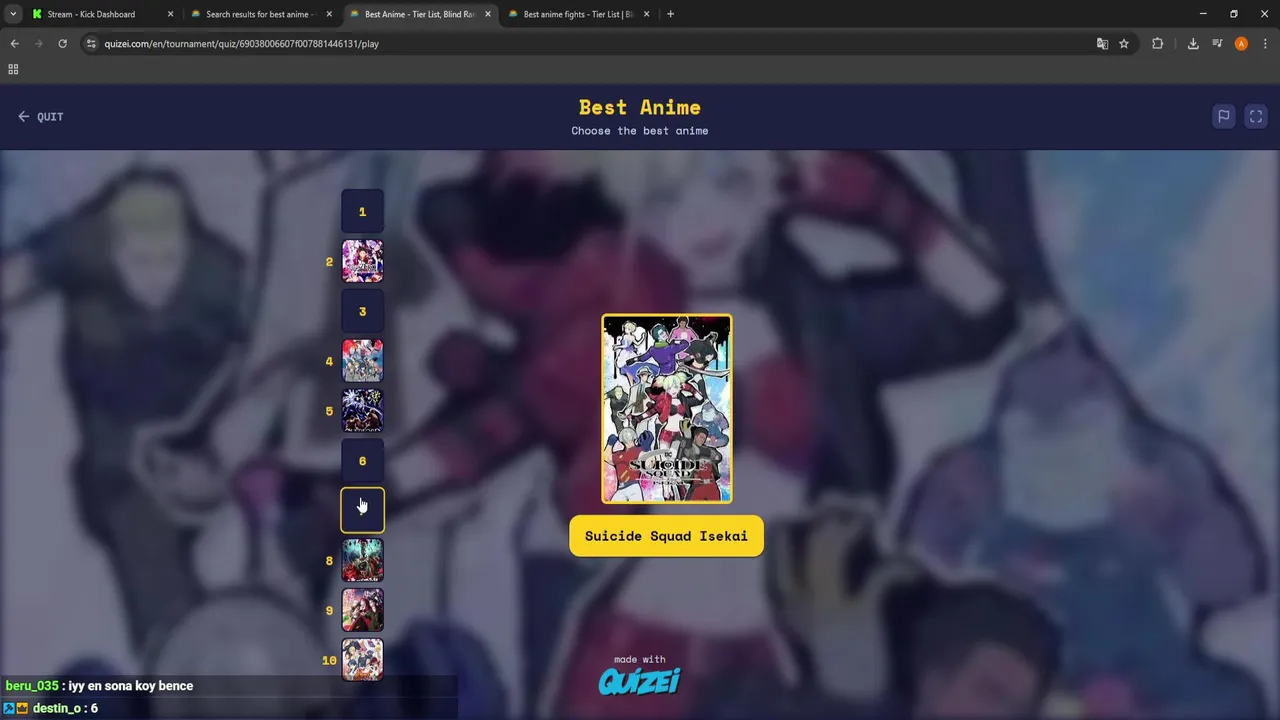
Task: Close the Best anime fights tab
Action: click(647, 14)
